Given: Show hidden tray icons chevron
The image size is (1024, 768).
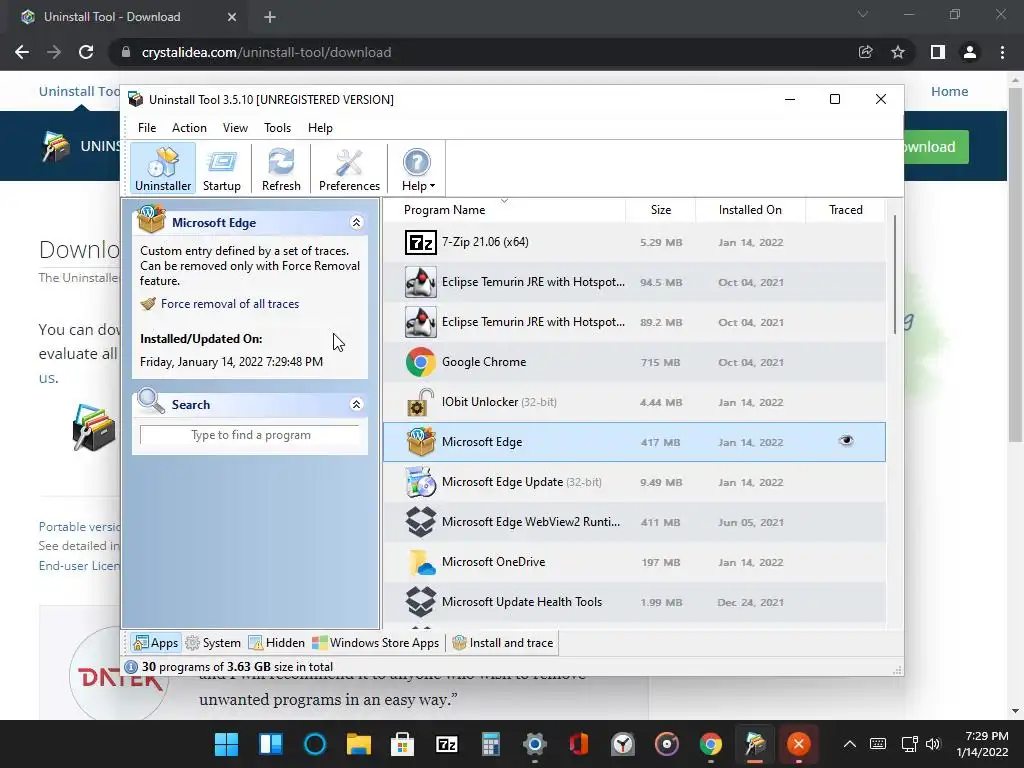Looking at the screenshot, I should pos(850,744).
